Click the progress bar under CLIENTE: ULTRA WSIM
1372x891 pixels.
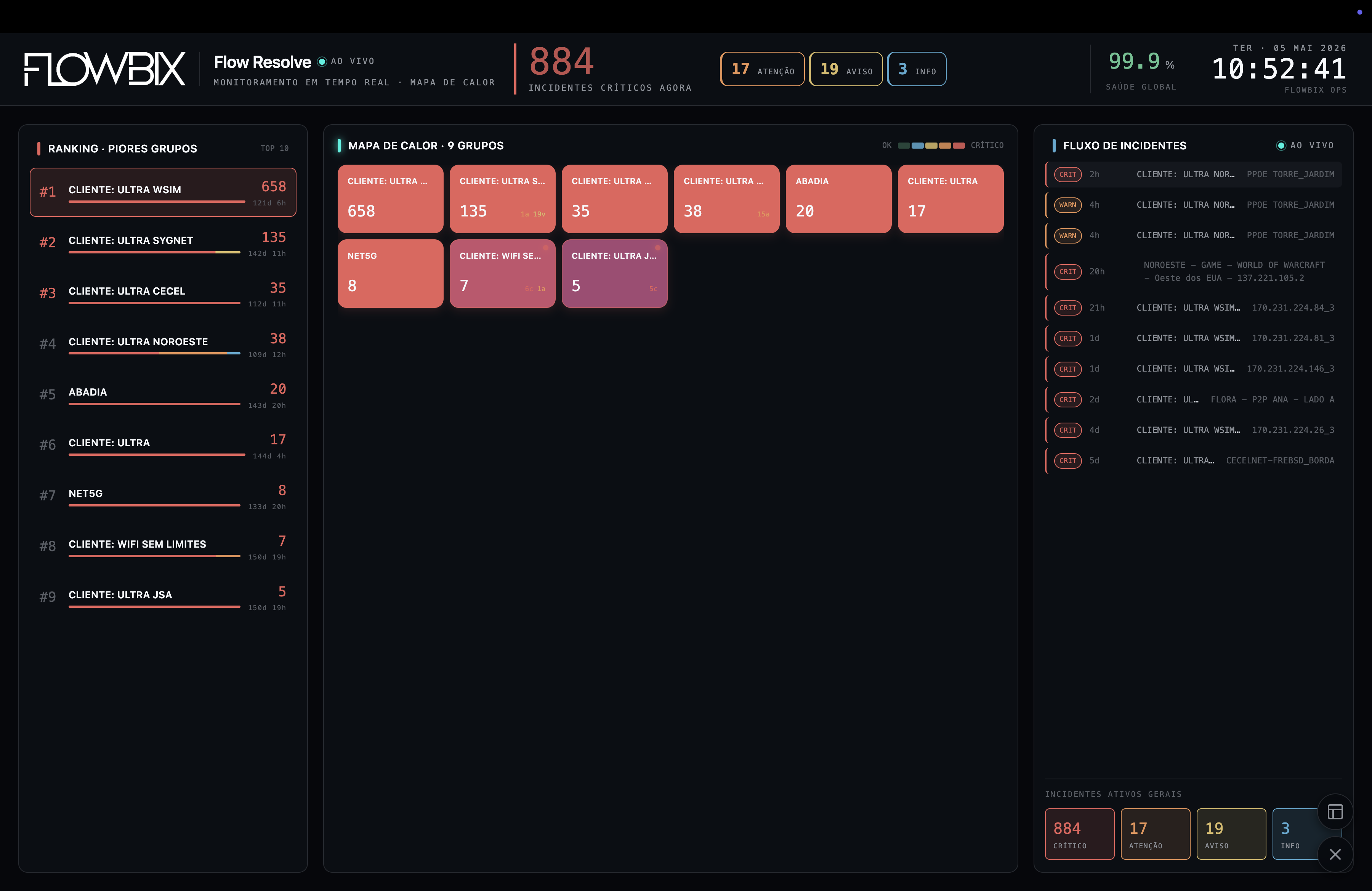click(x=157, y=202)
